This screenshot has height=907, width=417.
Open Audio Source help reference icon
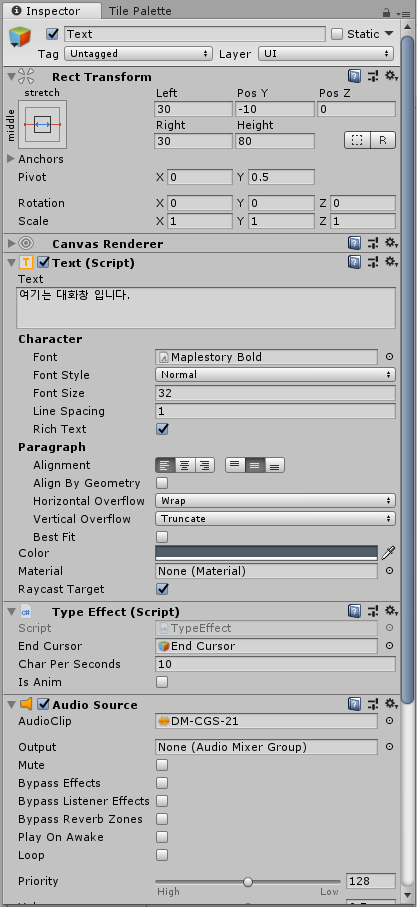[355, 705]
